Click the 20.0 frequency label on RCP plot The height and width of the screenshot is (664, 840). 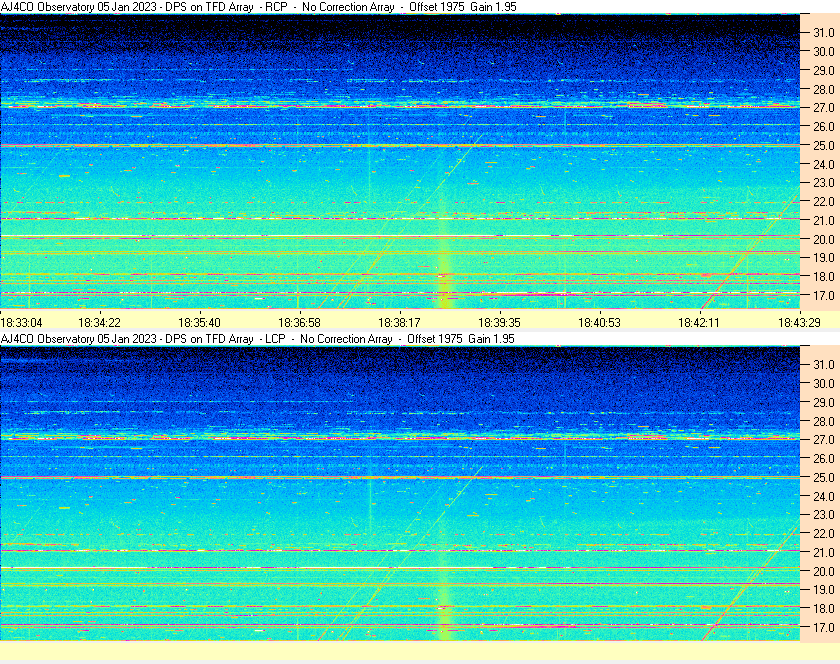click(x=824, y=239)
